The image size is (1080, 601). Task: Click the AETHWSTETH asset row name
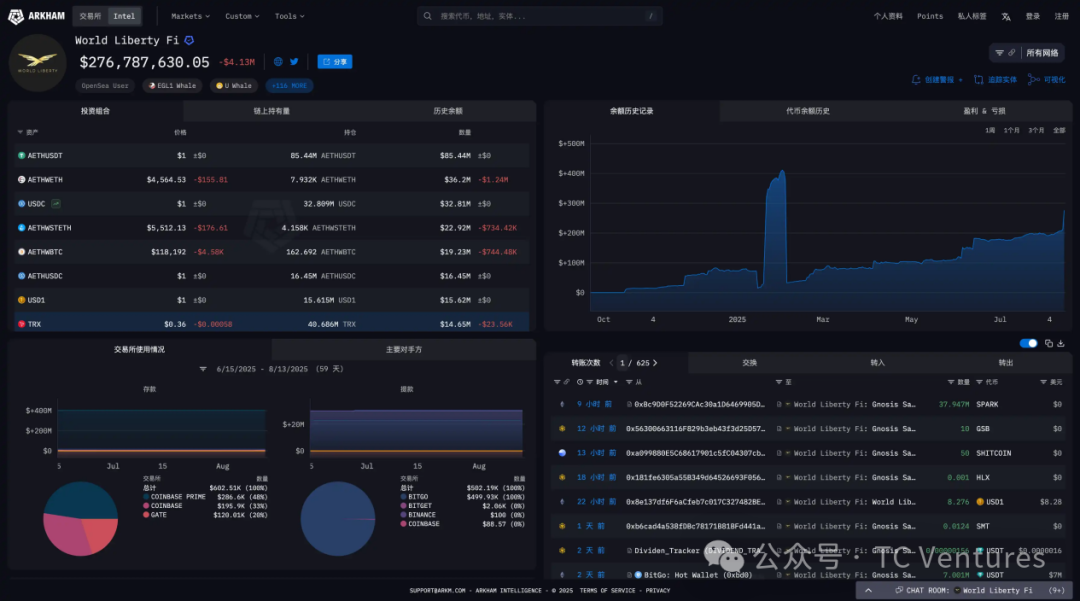pyautogui.click(x=49, y=228)
